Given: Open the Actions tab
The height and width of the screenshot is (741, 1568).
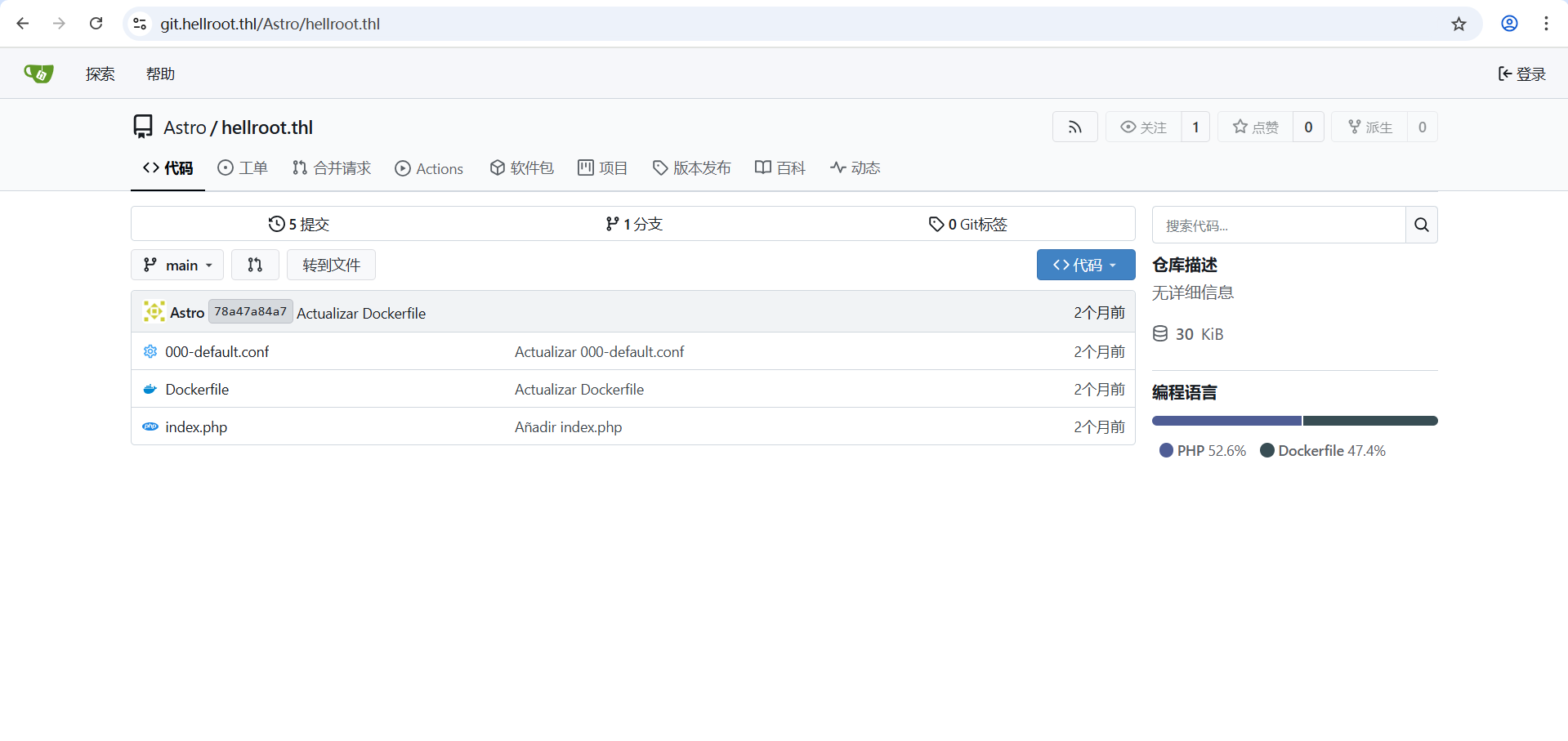Looking at the screenshot, I should click(429, 168).
